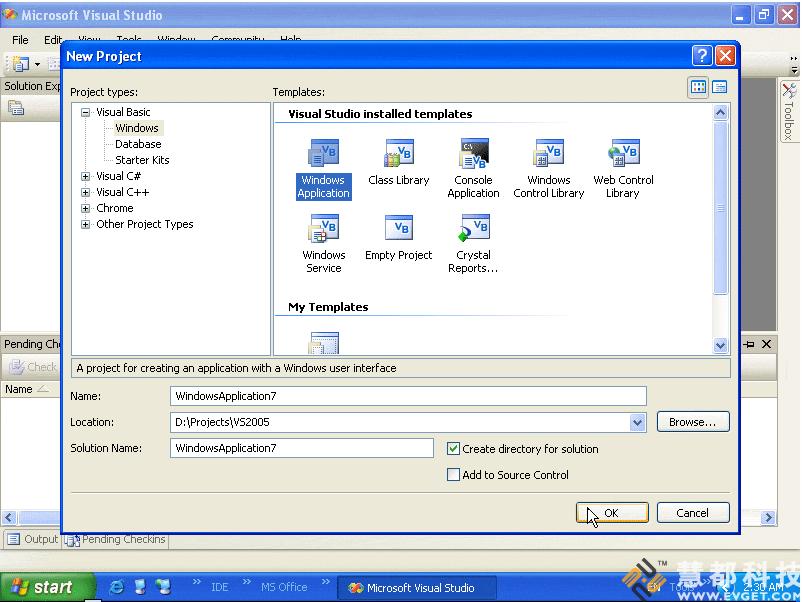Select Database project type

tap(138, 144)
